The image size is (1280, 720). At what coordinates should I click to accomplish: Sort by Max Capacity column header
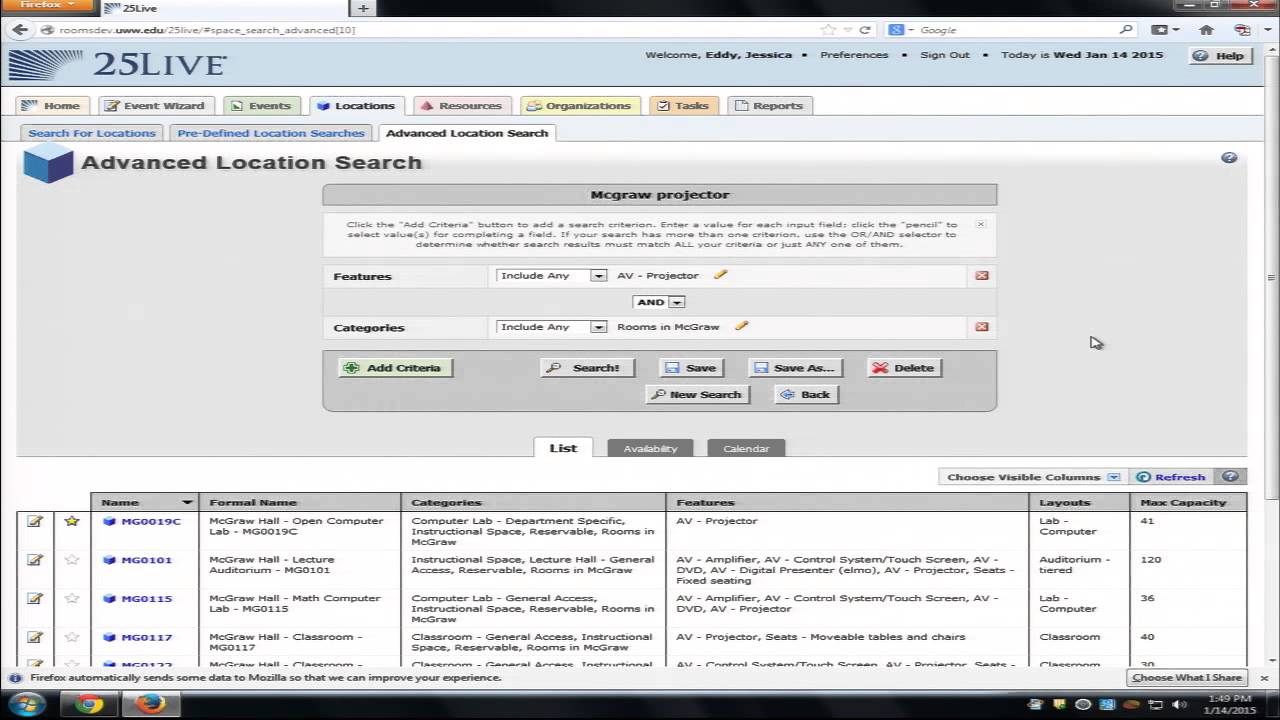pos(1188,502)
